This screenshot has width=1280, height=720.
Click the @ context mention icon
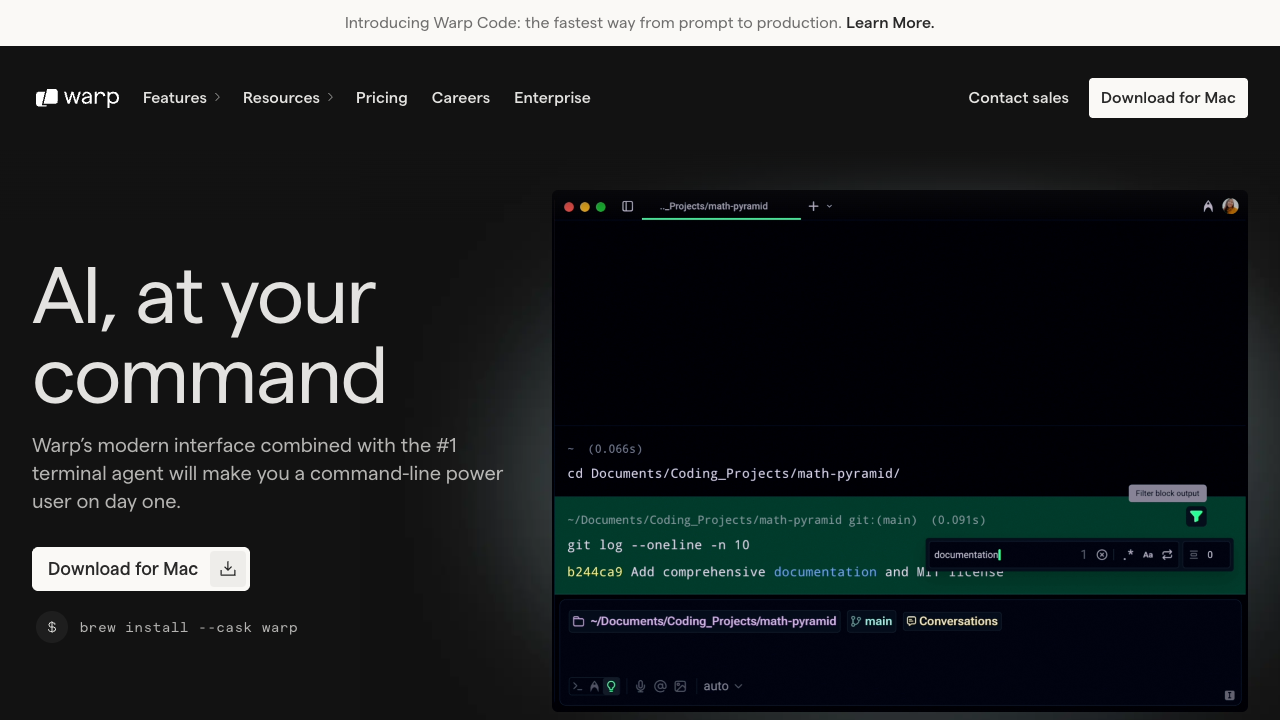tap(660, 686)
